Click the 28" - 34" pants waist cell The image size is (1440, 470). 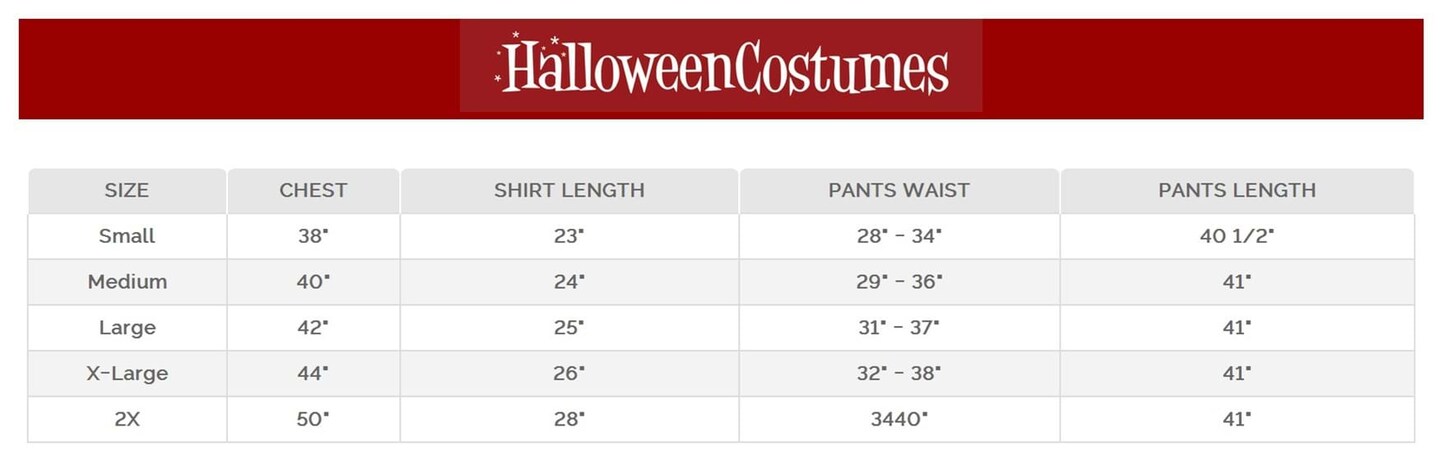click(x=899, y=236)
